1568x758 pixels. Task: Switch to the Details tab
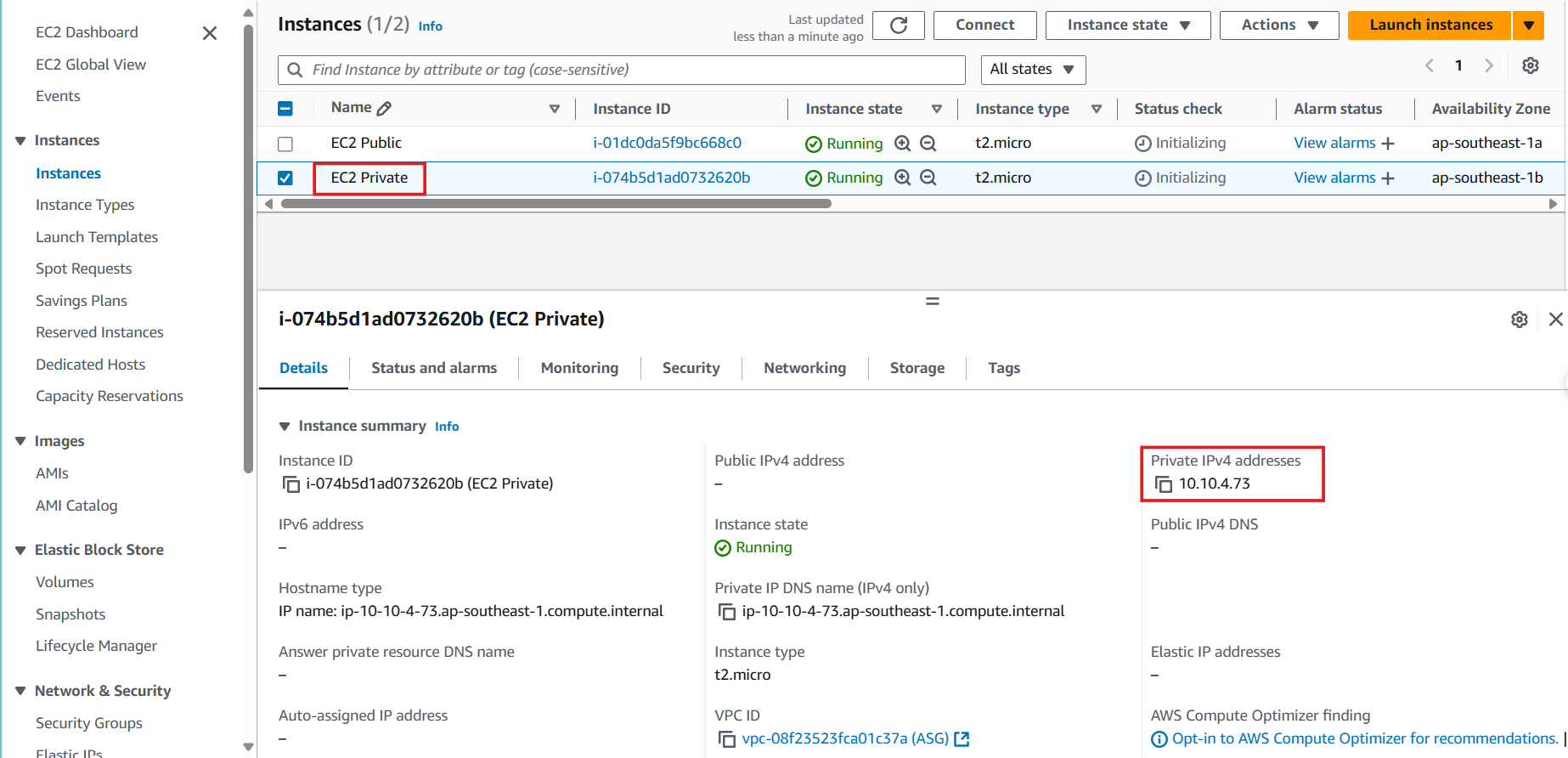click(x=303, y=368)
